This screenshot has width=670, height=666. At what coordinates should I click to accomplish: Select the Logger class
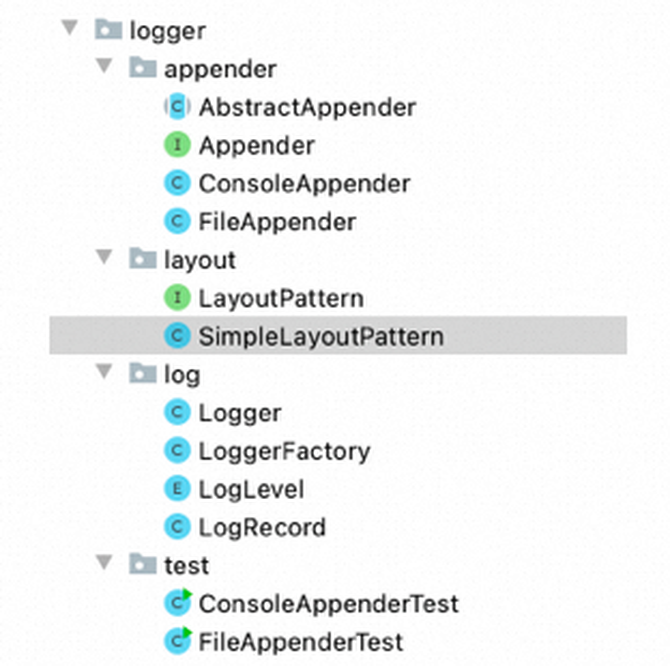240,413
